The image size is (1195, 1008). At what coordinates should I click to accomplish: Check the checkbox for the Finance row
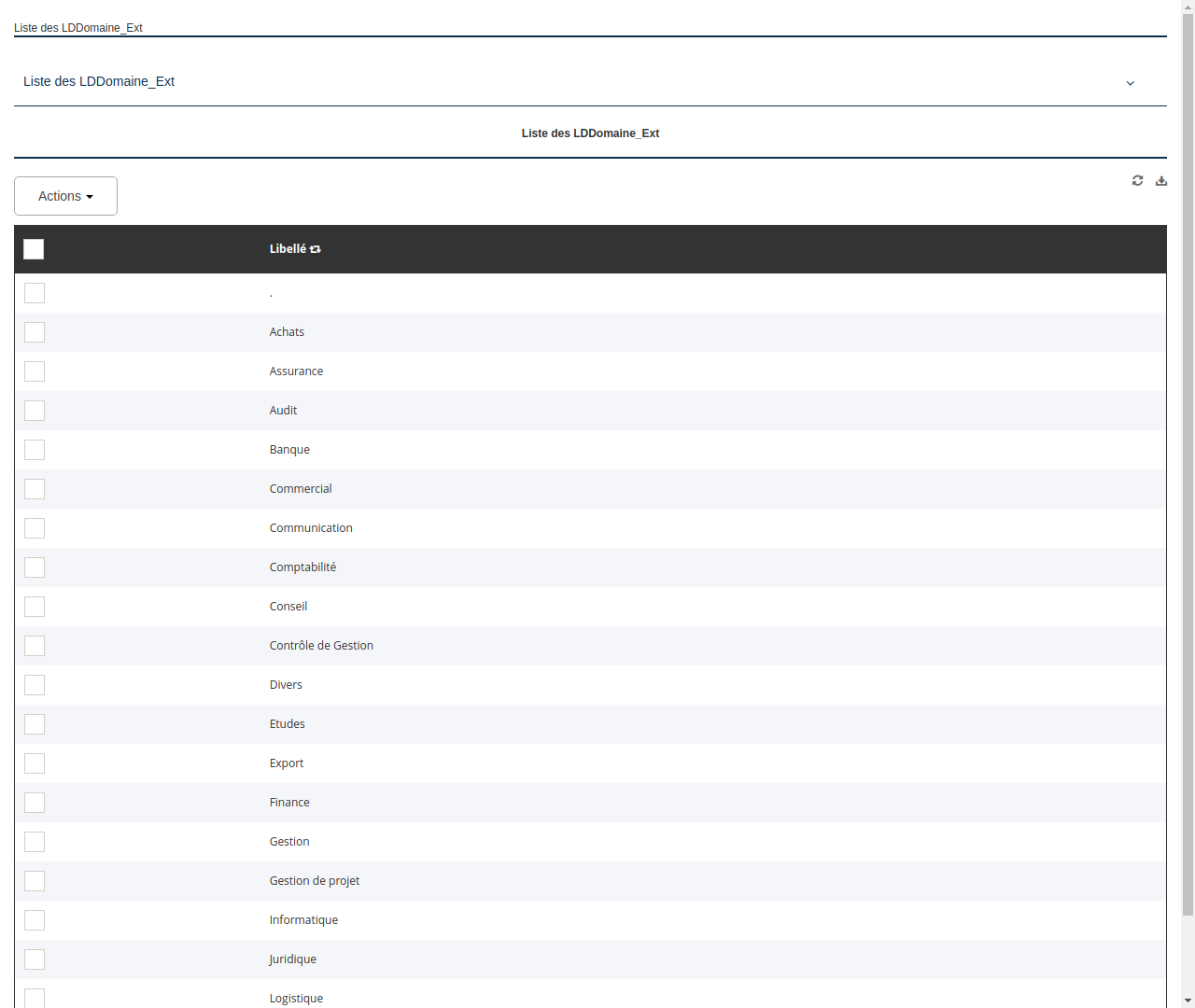point(35,803)
